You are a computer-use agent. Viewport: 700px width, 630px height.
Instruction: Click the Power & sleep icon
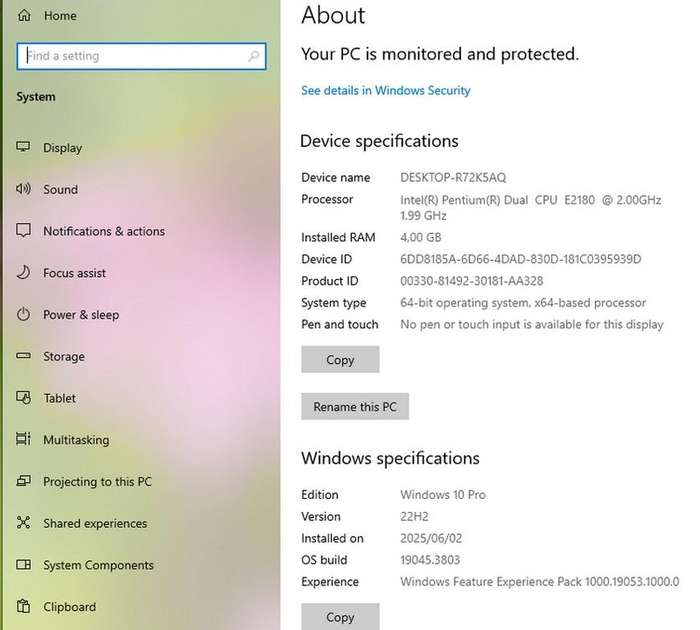(x=23, y=314)
